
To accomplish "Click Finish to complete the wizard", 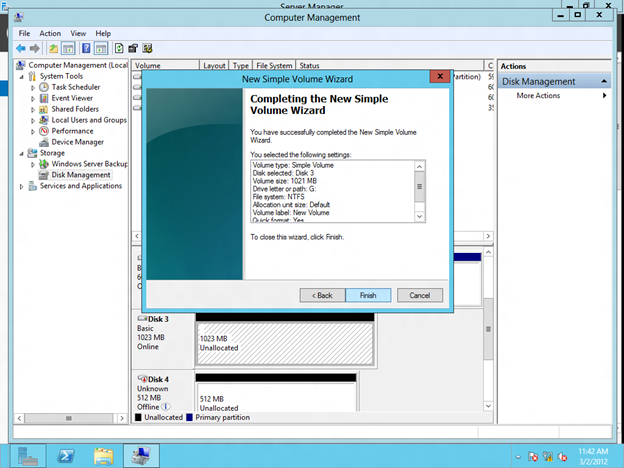I will [368, 295].
